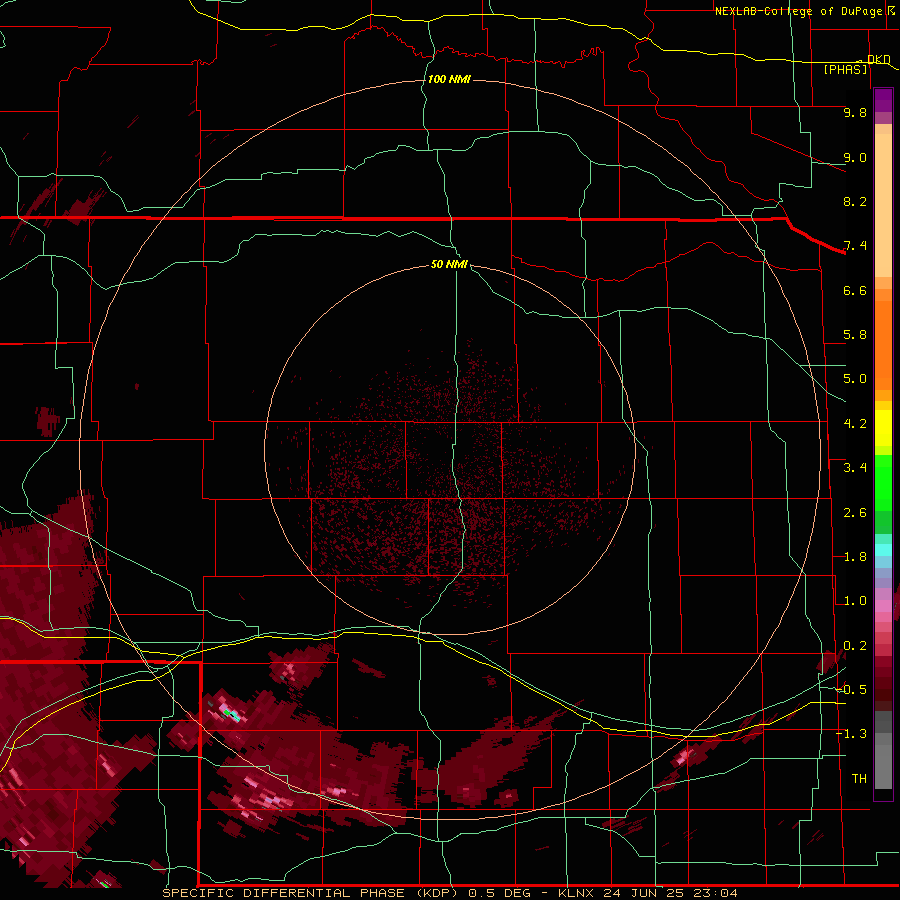Click the 9.0 value on the color scale
900x900 pixels.
click(x=855, y=157)
